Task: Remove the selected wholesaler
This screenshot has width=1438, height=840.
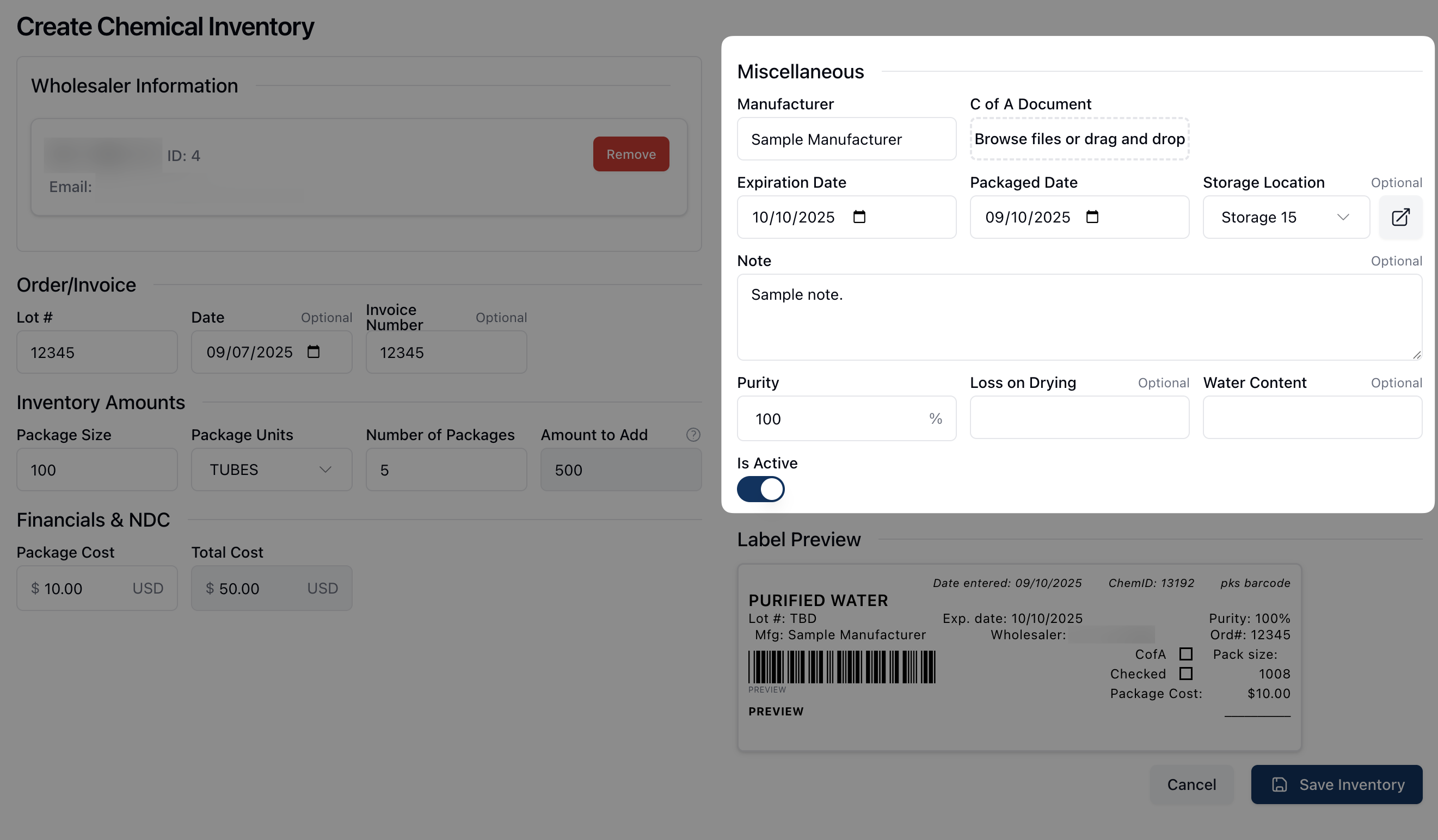Action: coord(630,154)
